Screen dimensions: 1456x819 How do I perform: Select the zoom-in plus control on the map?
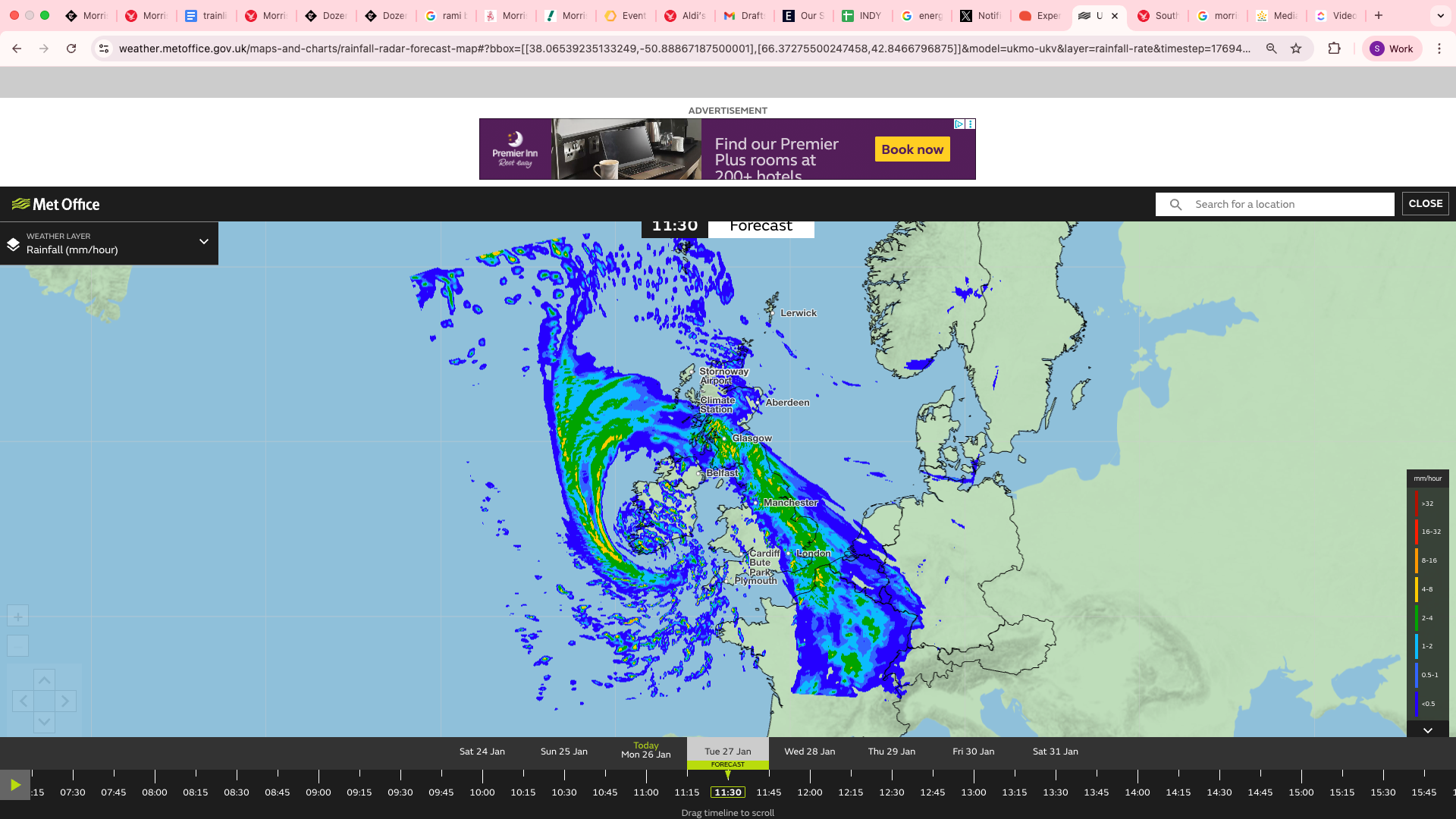(x=17, y=616)
